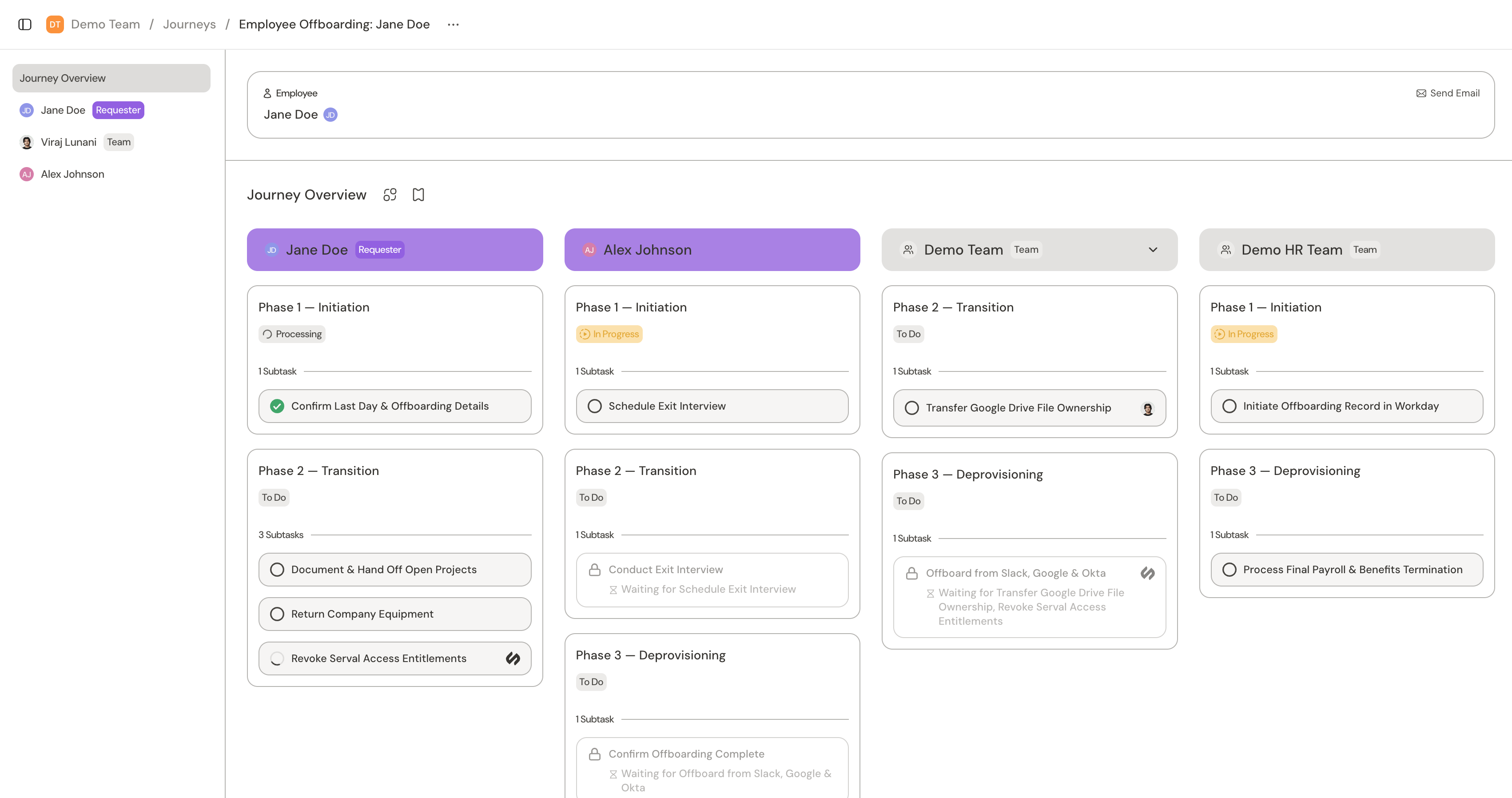Click the Team tag next to Viraj Lunani
This screenshot has height=798, width=1512.
coord(119,142)
